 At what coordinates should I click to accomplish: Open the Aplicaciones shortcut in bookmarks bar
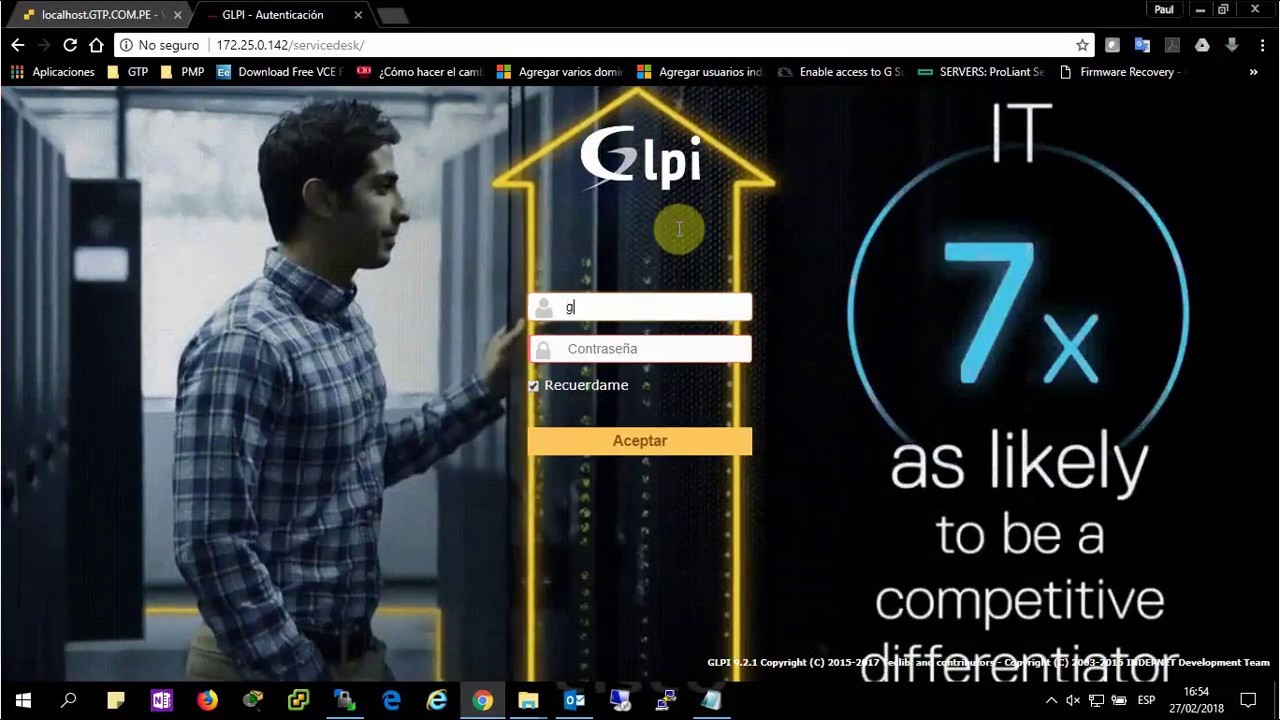pos(52,72)
